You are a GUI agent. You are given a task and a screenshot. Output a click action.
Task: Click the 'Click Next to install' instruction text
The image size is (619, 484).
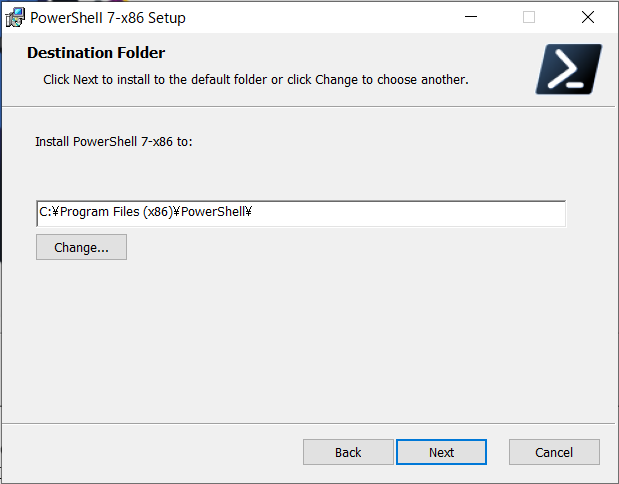coord(256,80)
